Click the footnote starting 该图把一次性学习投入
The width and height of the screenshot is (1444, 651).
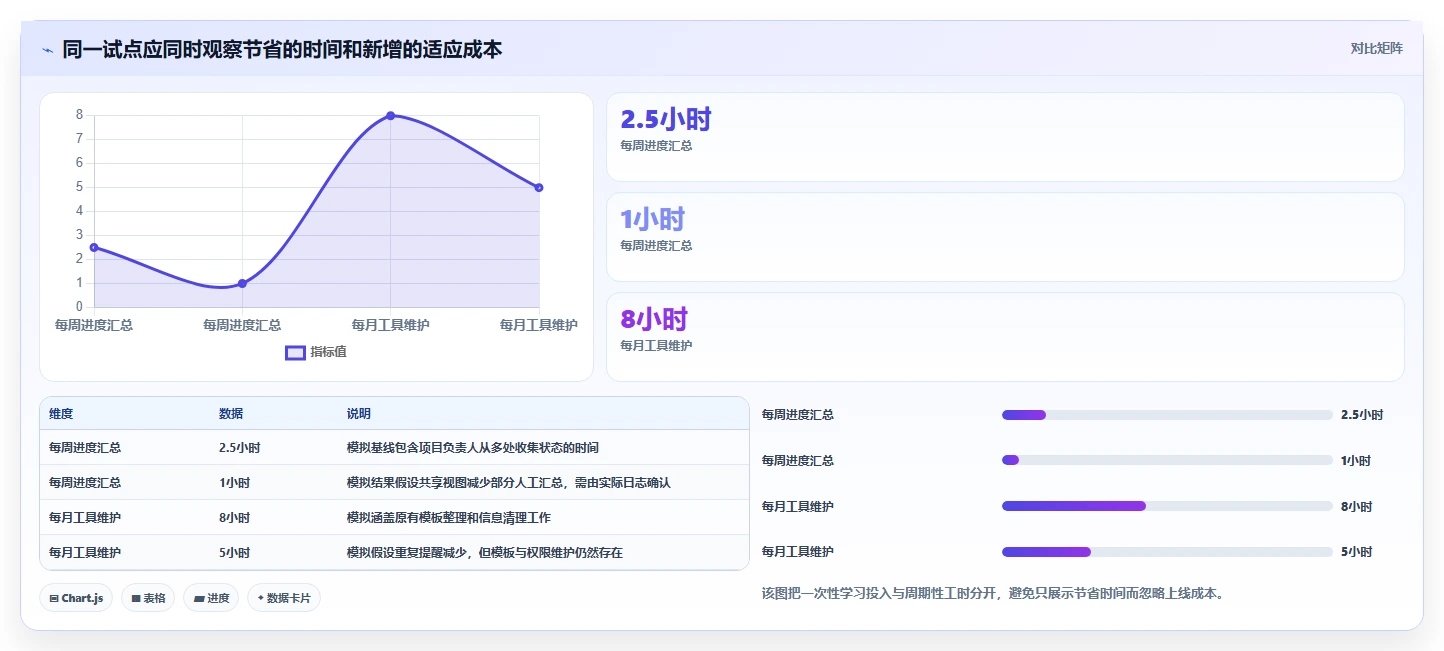(993, 593)
